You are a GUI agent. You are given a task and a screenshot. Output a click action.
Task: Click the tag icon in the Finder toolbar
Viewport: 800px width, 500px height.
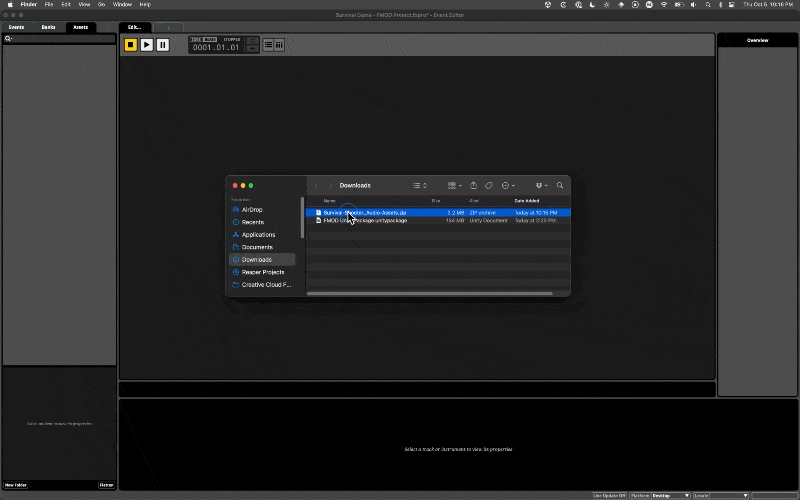[x=489, y=185]
